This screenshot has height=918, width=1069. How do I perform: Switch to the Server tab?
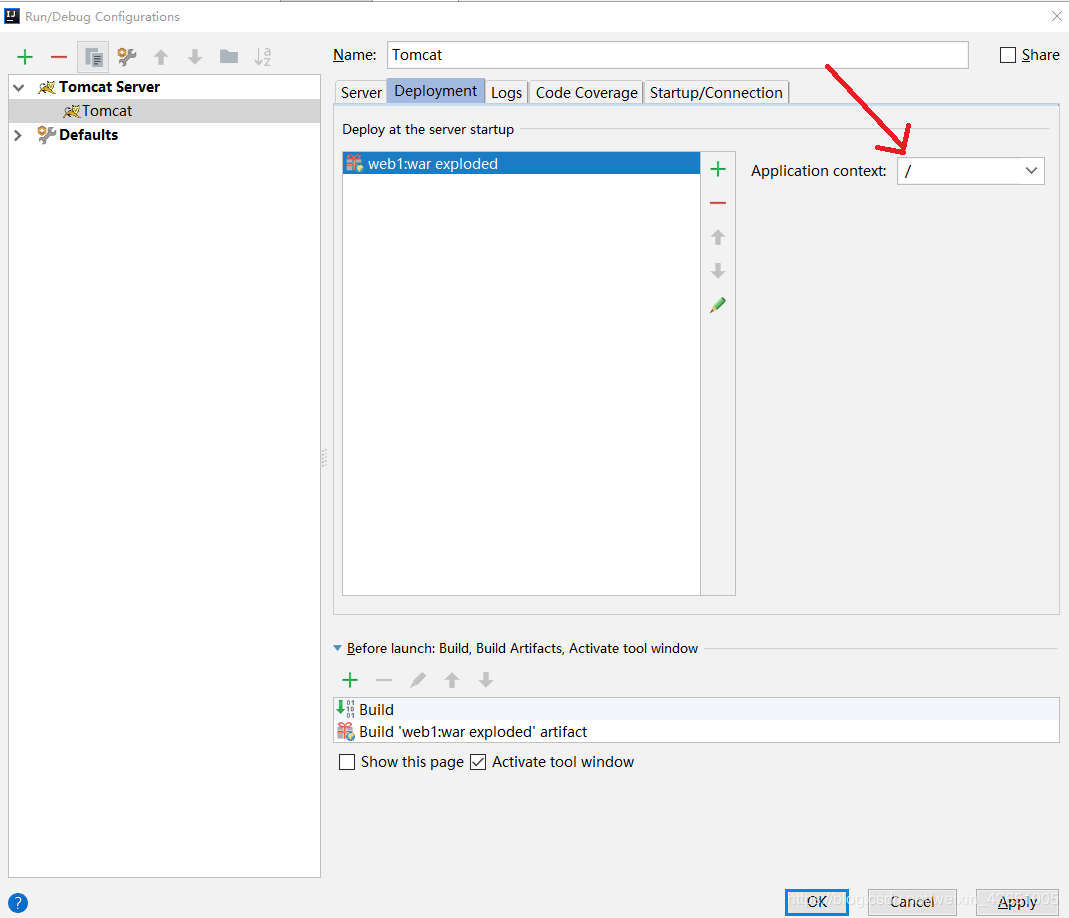(361, 93)
